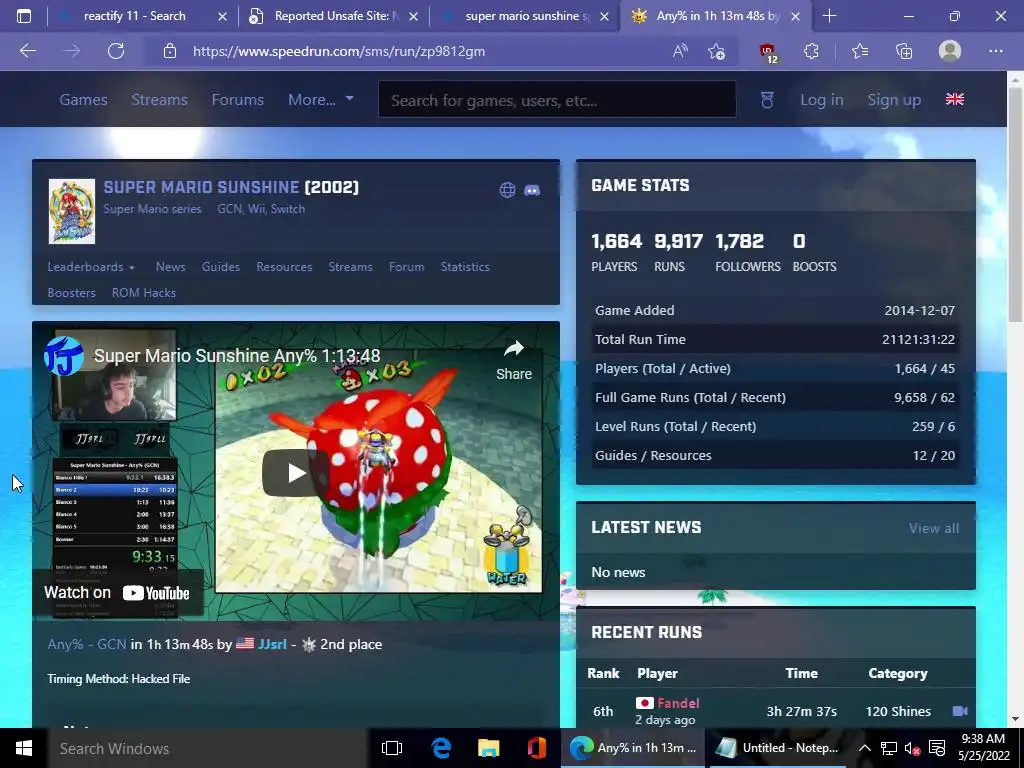Image resolution: width=1024 pixels, height=768 pixels.
Task: Switch to the super mario sunshine tab
Action: 524,16
